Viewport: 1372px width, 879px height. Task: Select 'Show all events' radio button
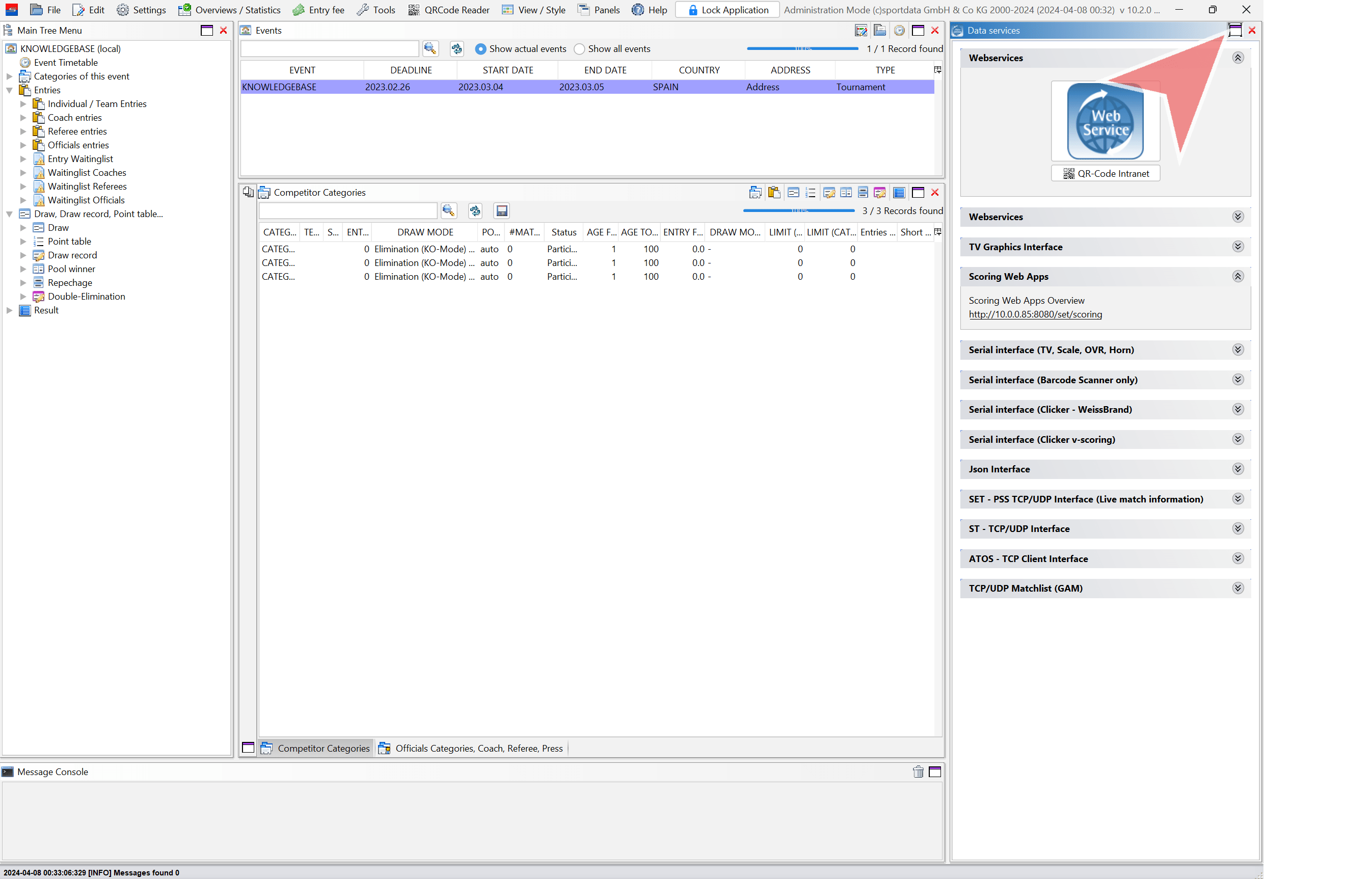(x=579, y=49)
